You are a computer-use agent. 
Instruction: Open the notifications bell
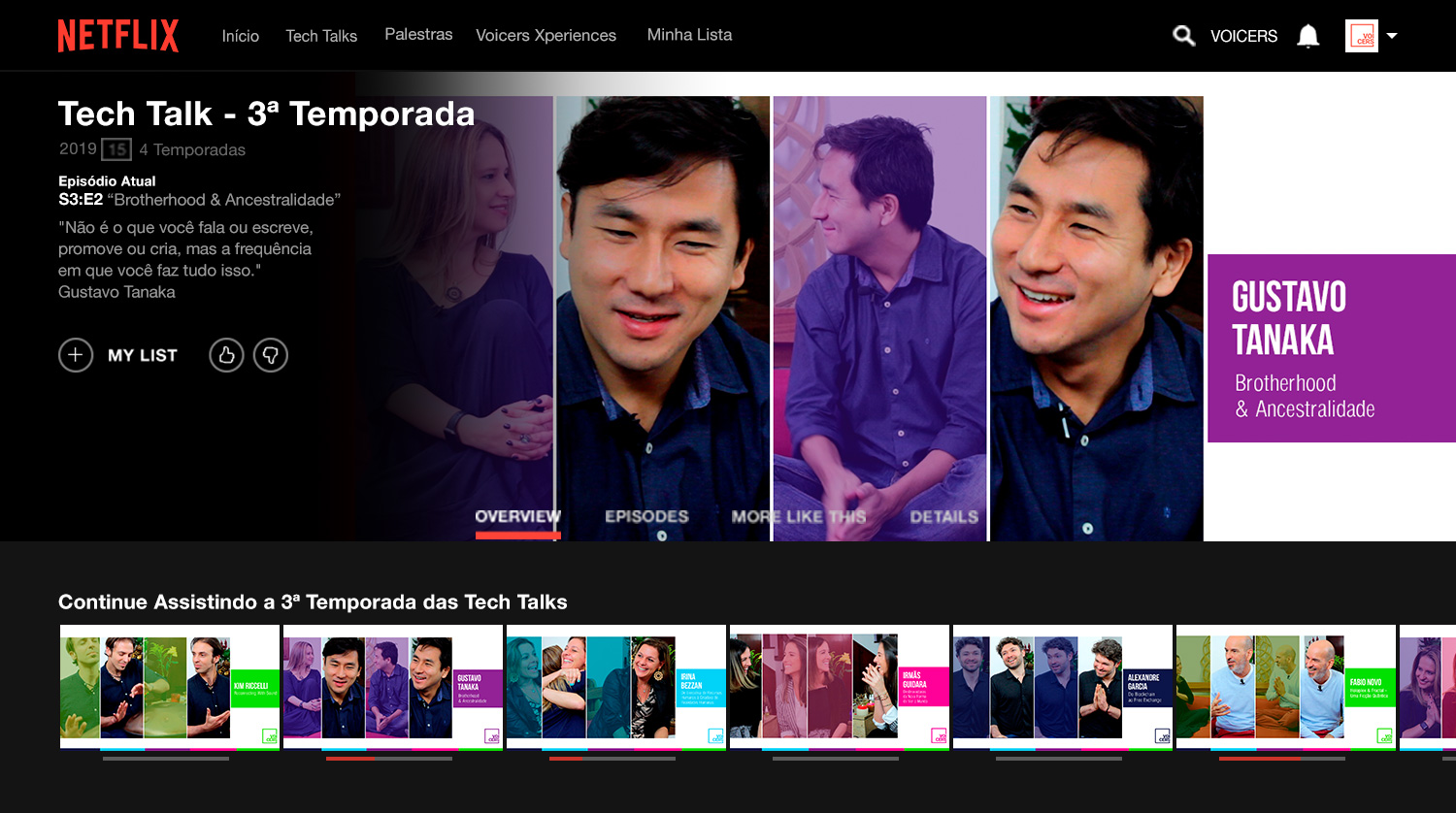pyautogui.click(x=1308, y=36)
